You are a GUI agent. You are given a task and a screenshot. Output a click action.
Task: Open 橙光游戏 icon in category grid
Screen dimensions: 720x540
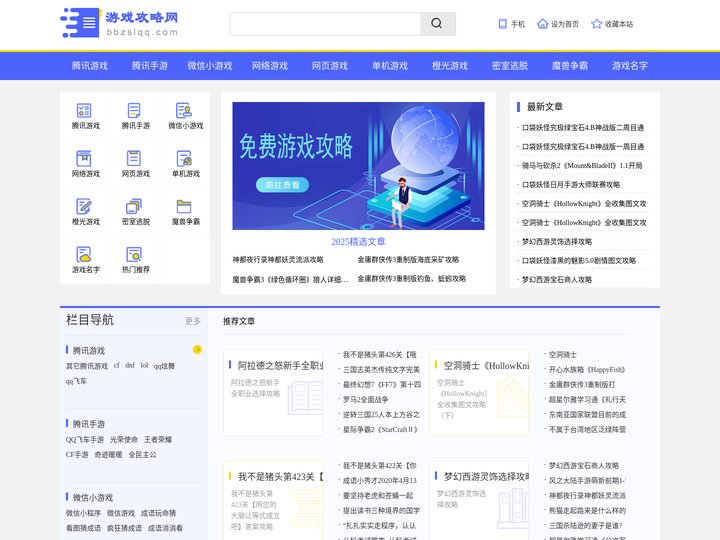(84, 206)
